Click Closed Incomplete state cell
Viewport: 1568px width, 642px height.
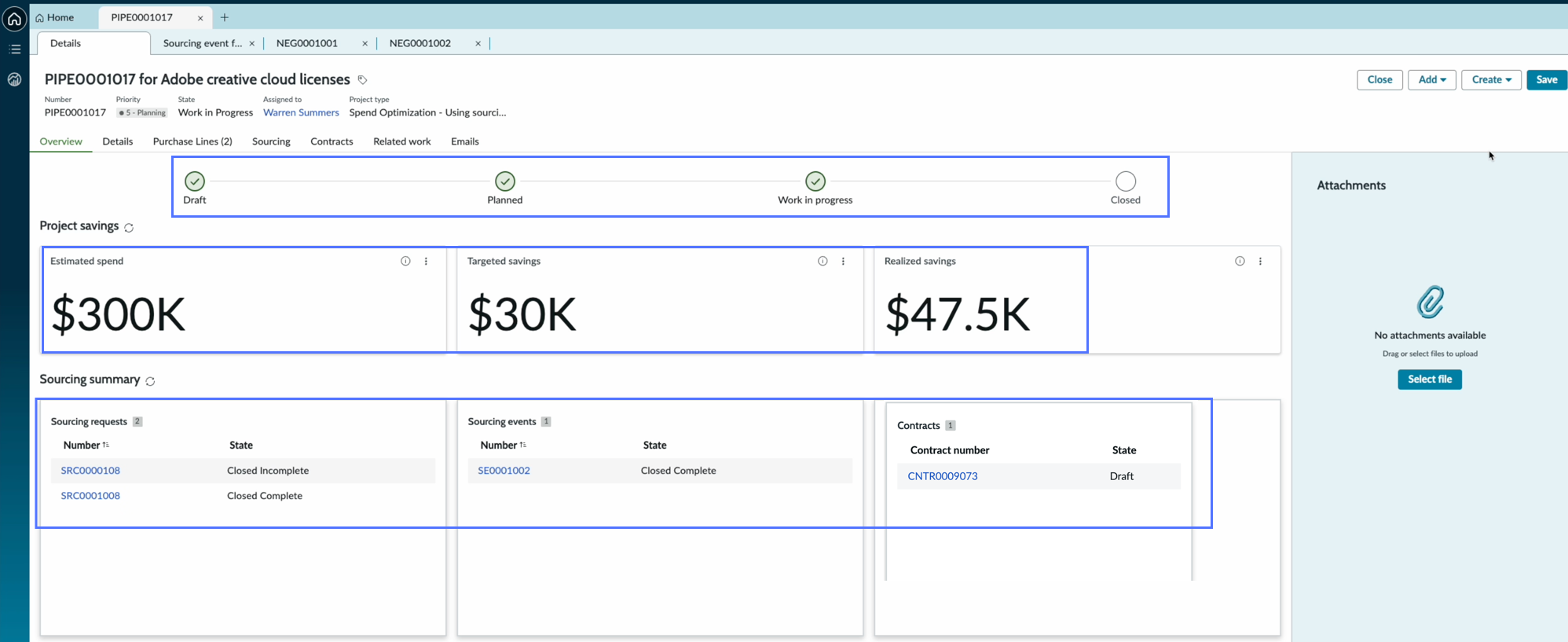(x=268, y=471)
